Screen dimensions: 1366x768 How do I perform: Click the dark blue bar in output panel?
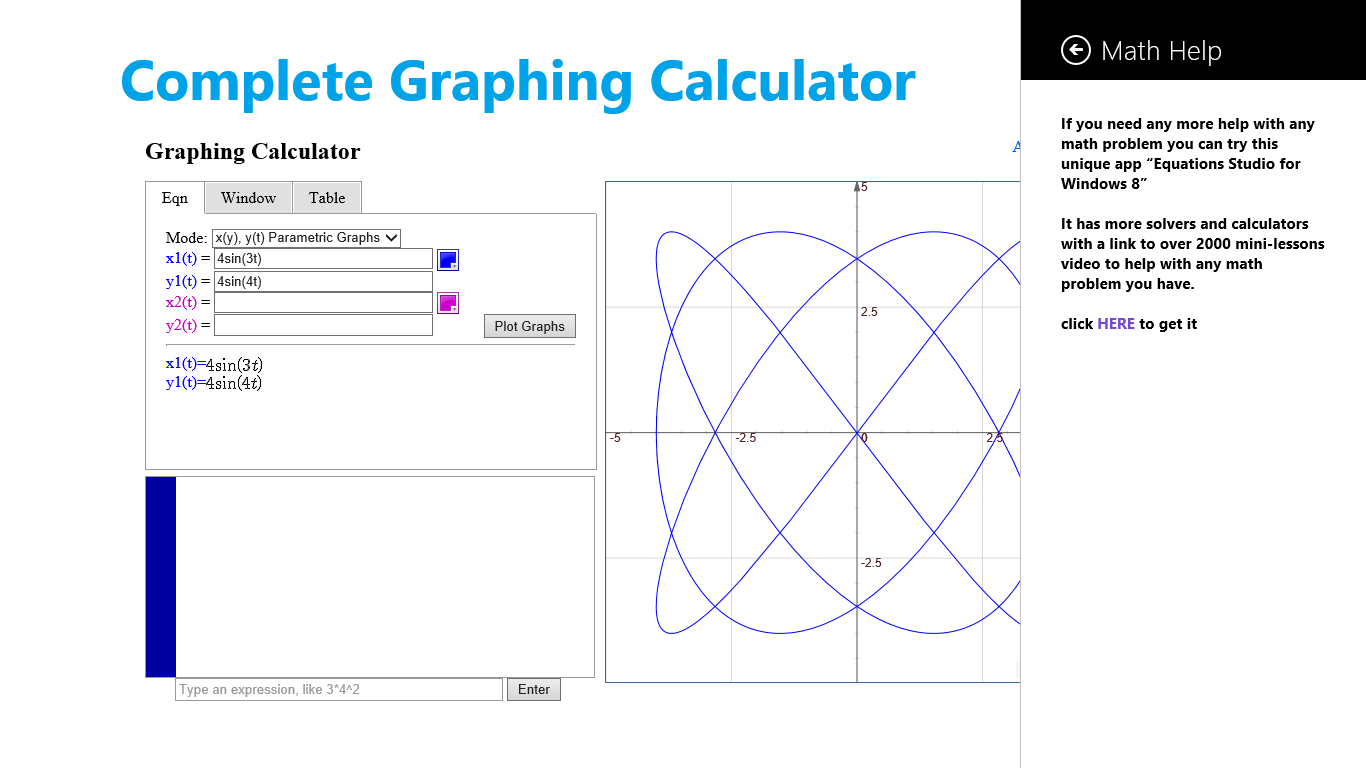click(x=161, y=577)
